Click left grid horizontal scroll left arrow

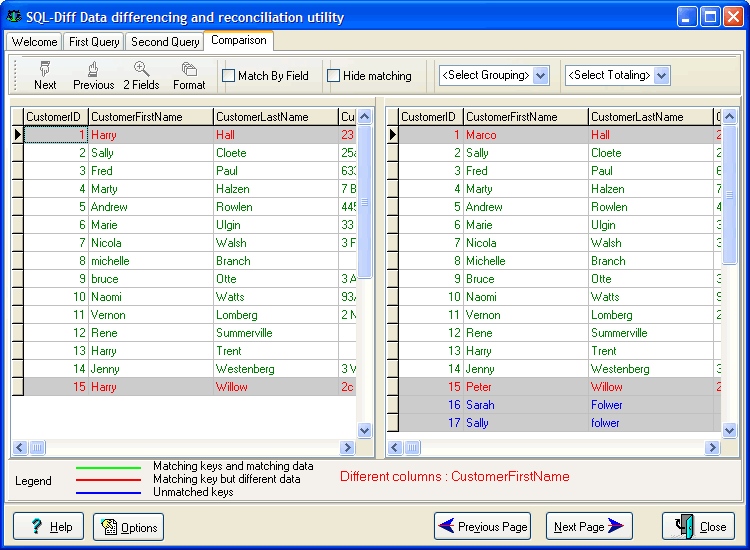[x=20, y=448]
